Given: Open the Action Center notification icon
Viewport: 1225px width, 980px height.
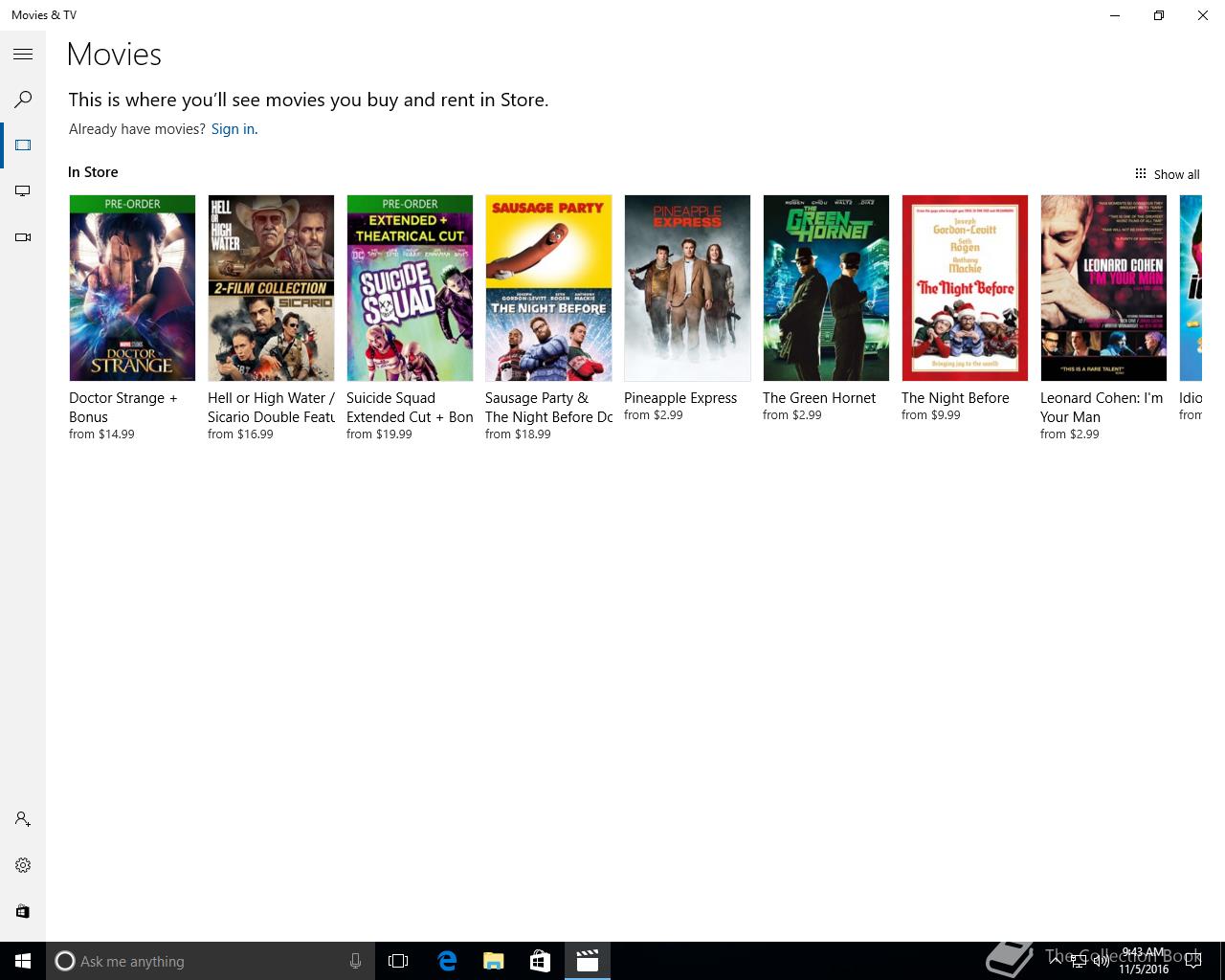Looking at the screenshot, I should [1193, 961].
